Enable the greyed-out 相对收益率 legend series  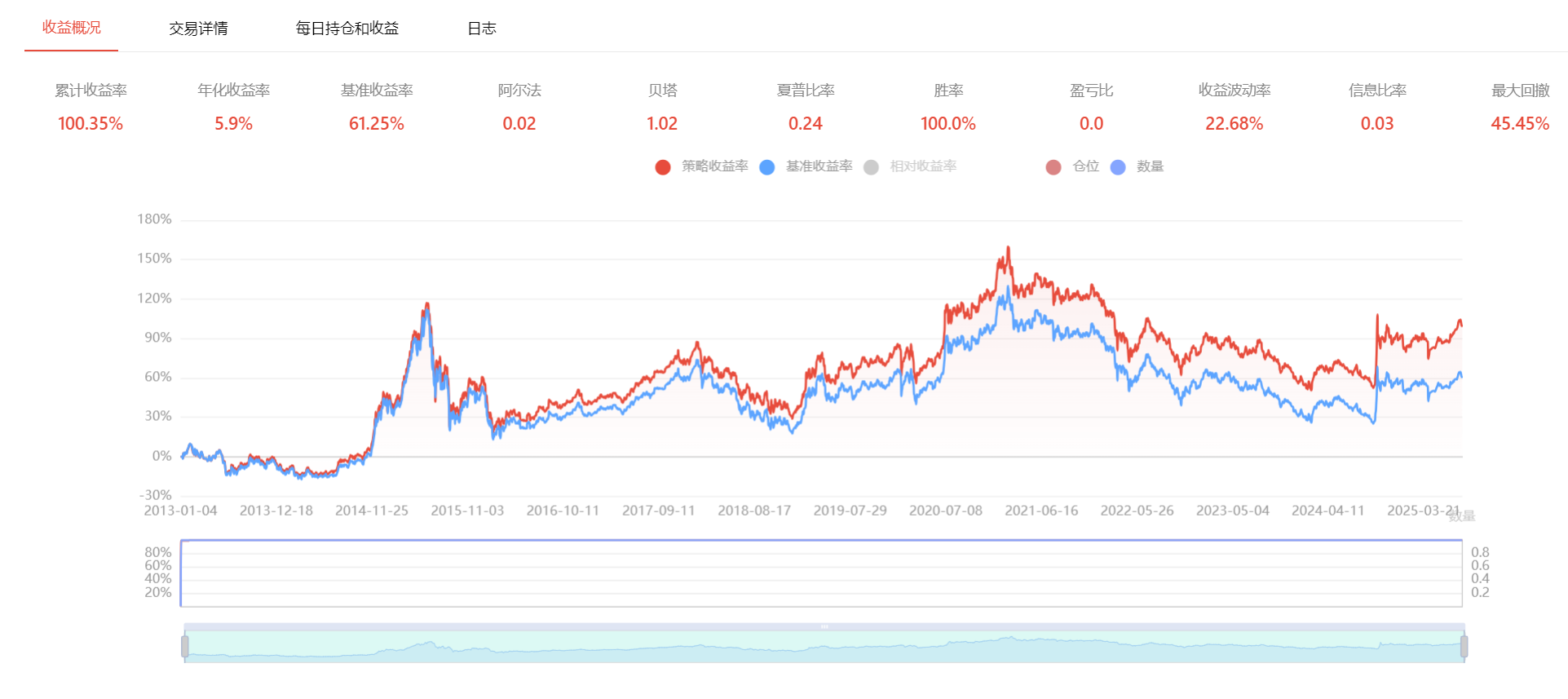coord(871,167)
